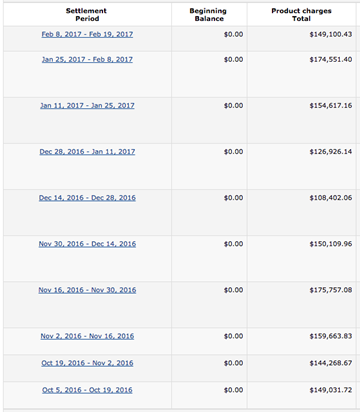This screenshot has width=360, height=412.
Task: Open the Nov 30, 2016 - Dec 14, 2016 settlement
Action: click(87, 244)
